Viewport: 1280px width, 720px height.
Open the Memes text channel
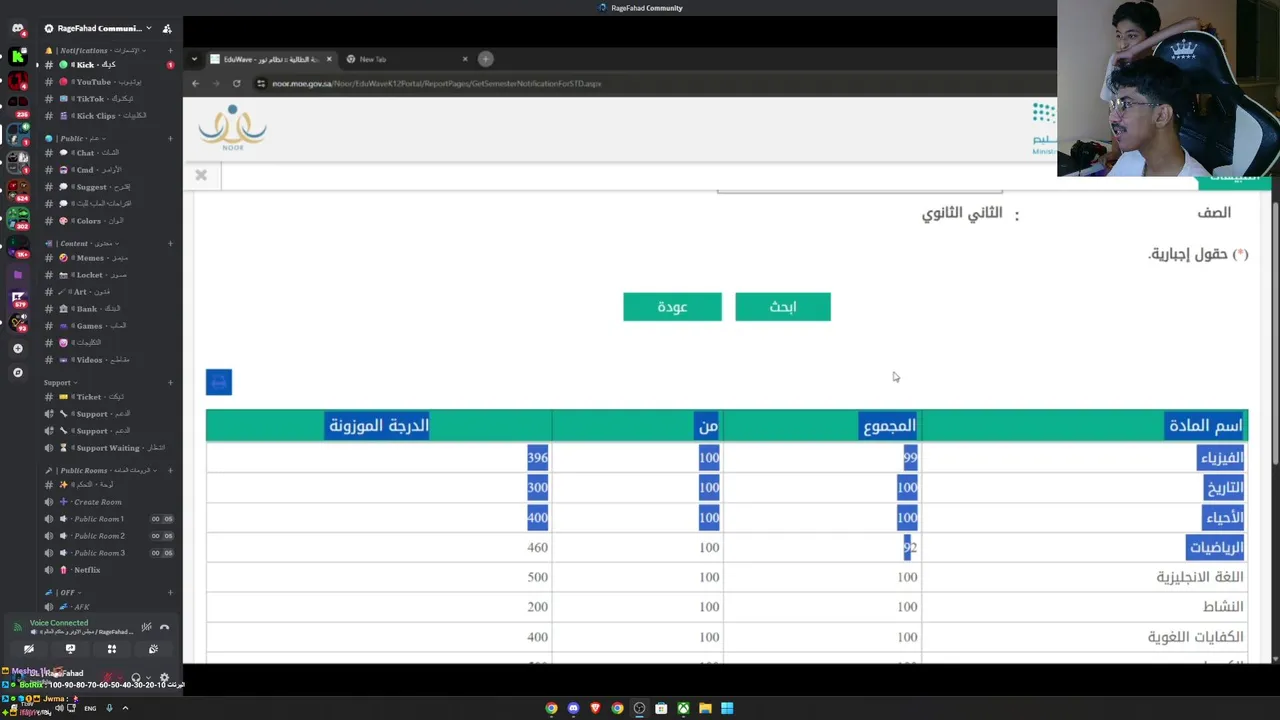tap(108, 258)
